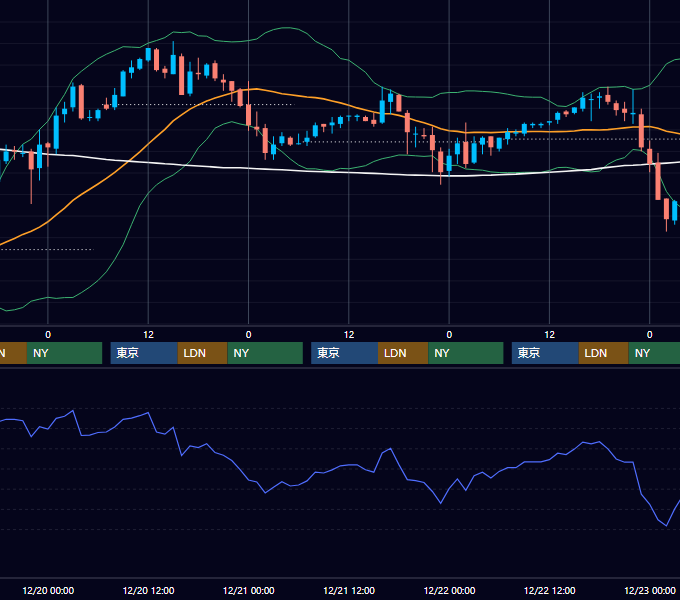This screenshot has height=600, width=680.
Task: Click the 12/22 12:00 date label
Action: (x=549, y=590)
